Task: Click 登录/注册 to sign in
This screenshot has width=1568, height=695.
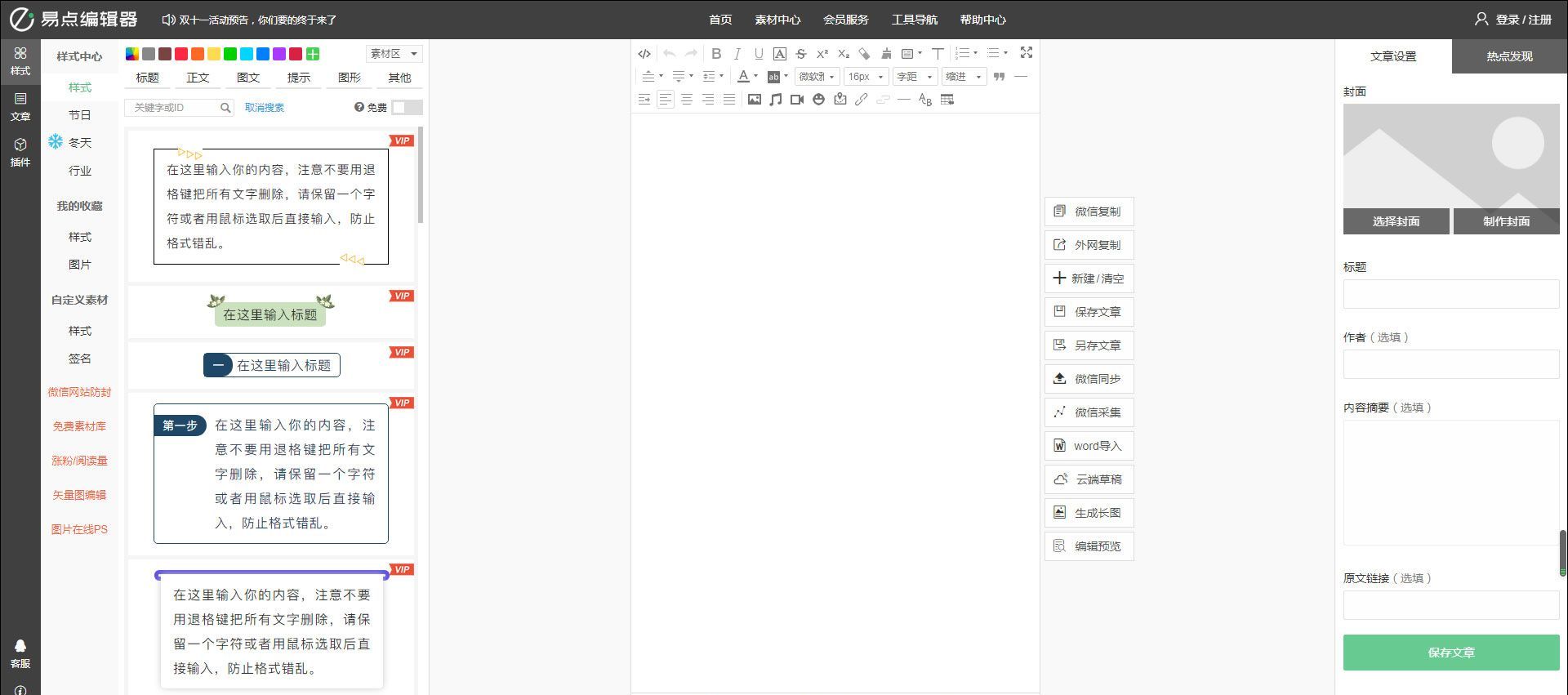Action: pos(1513,20)
